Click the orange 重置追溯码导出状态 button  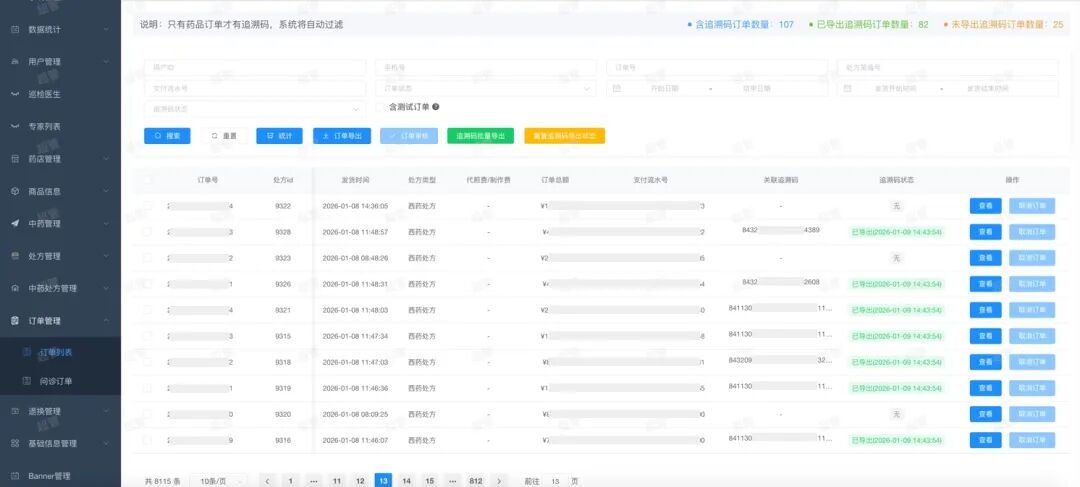[565, 136]
